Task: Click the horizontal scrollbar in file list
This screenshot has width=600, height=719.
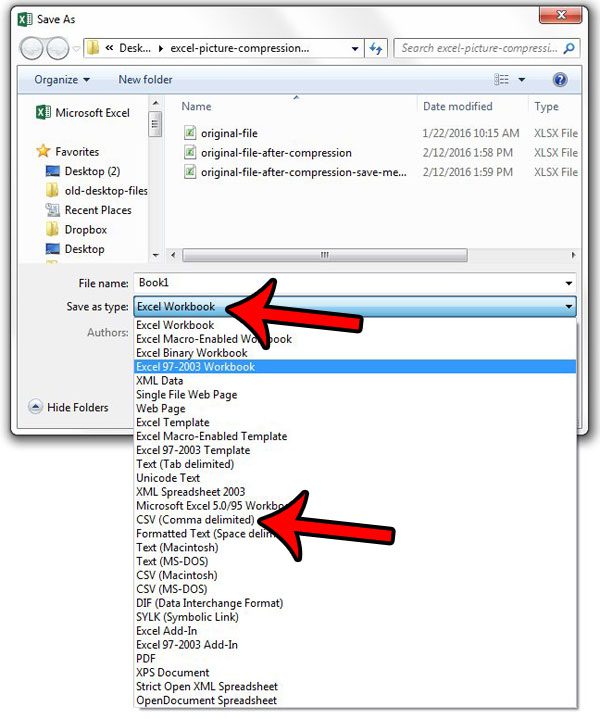Action: click(x=325, y=255)
